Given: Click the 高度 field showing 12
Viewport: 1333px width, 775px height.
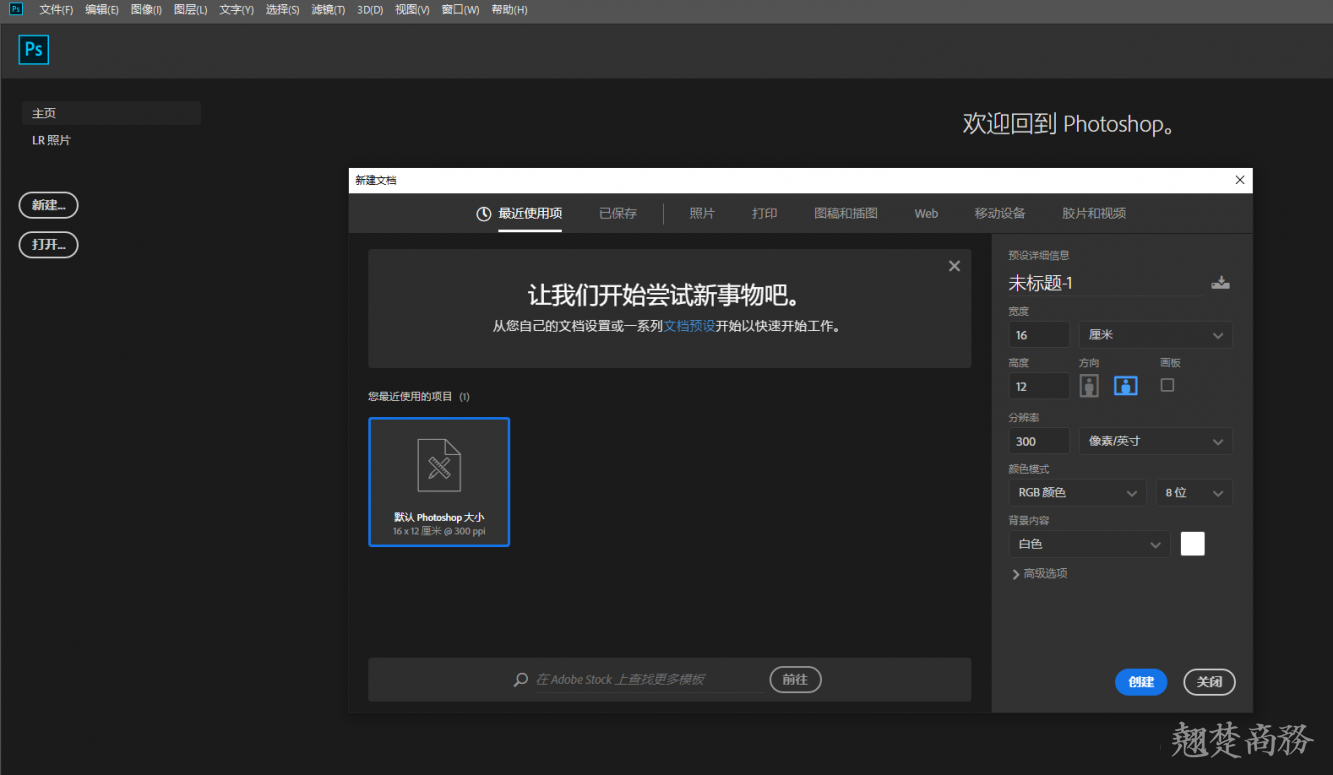Looking at the screenshot, I should coord(1039,386).
